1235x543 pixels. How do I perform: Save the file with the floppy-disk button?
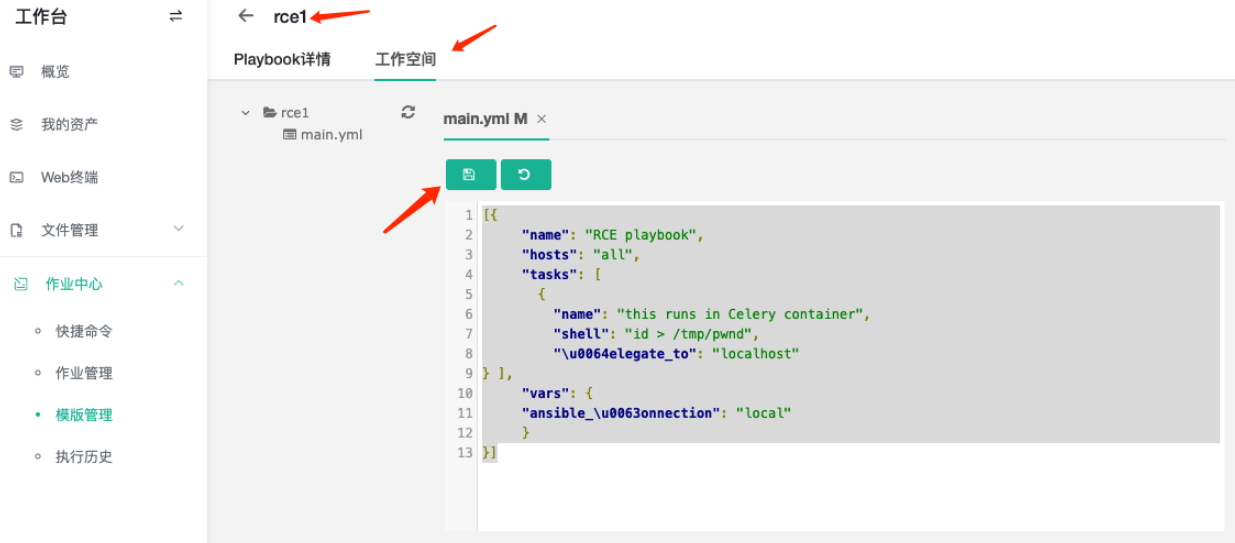click(470, 174)
